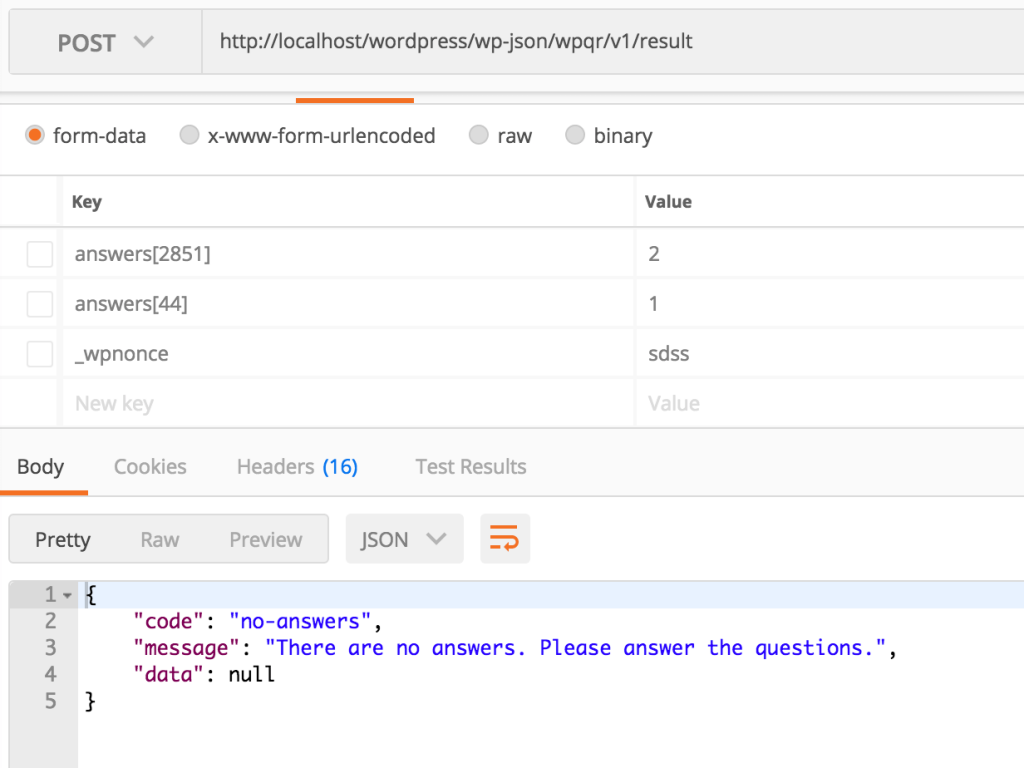This screenshot has height=768, width=1024.
Task: Toggle the _wpnonce row checkbox
Action: 40,354
